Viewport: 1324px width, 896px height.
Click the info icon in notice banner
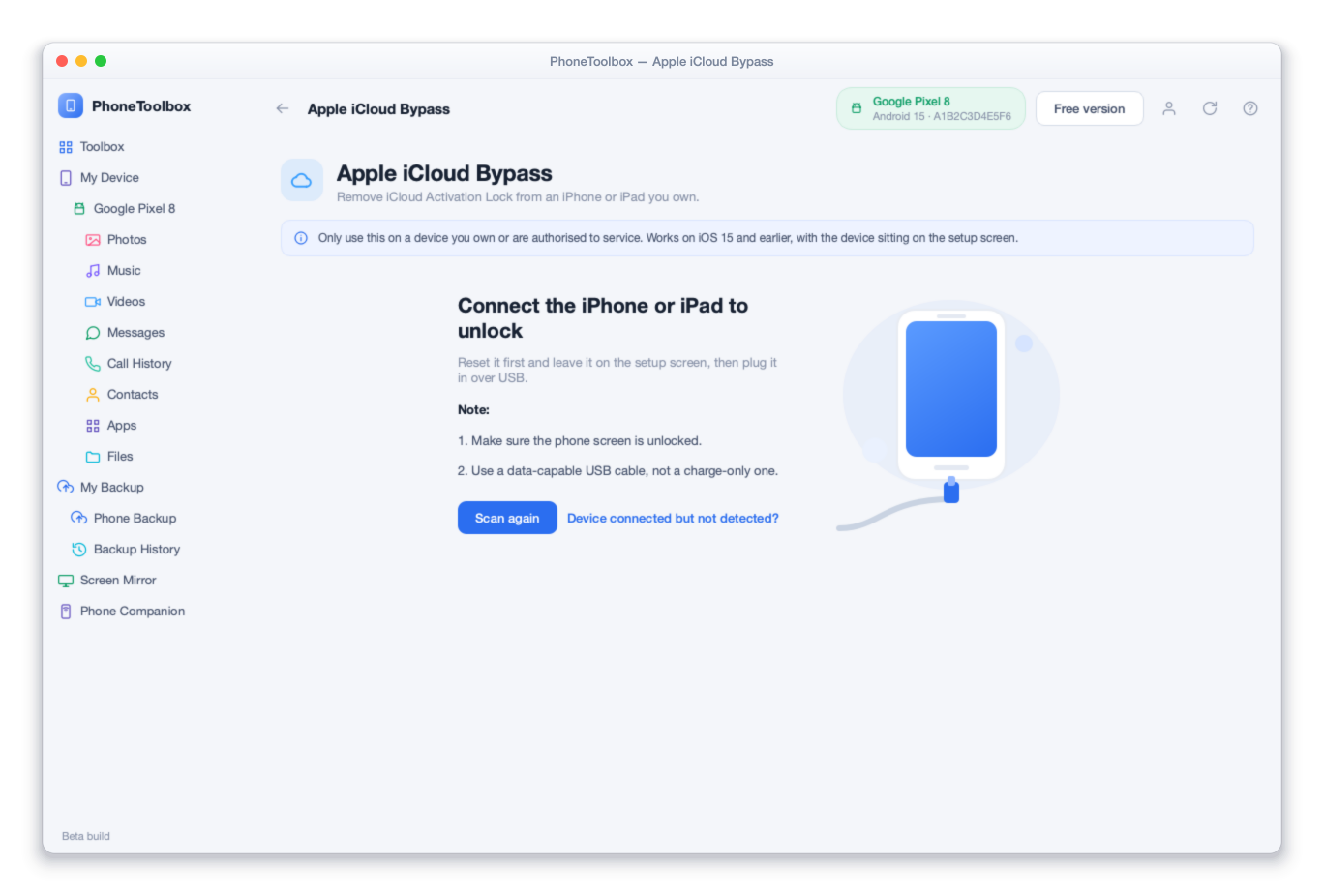(x=301, y=238)
